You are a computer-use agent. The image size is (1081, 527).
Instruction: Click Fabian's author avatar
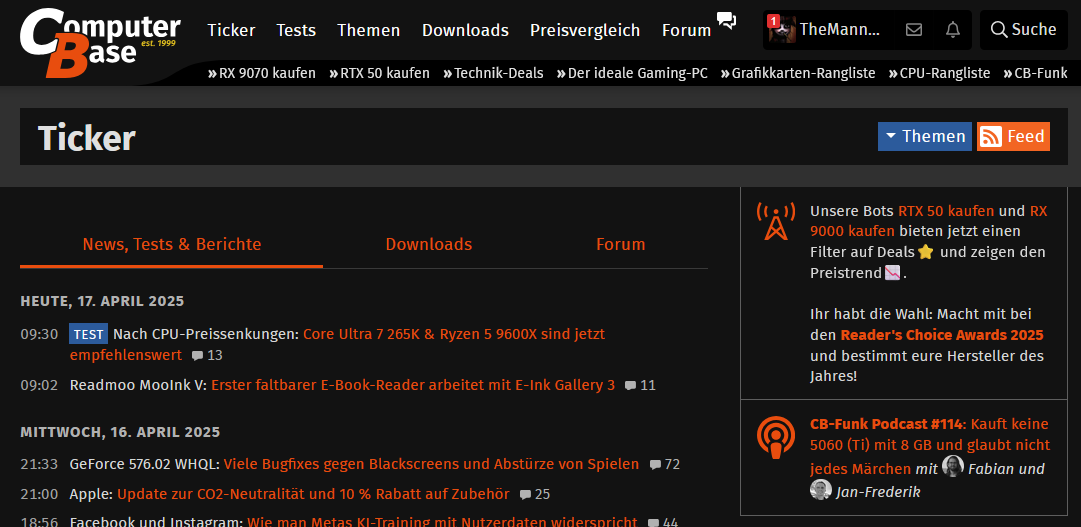953,467
